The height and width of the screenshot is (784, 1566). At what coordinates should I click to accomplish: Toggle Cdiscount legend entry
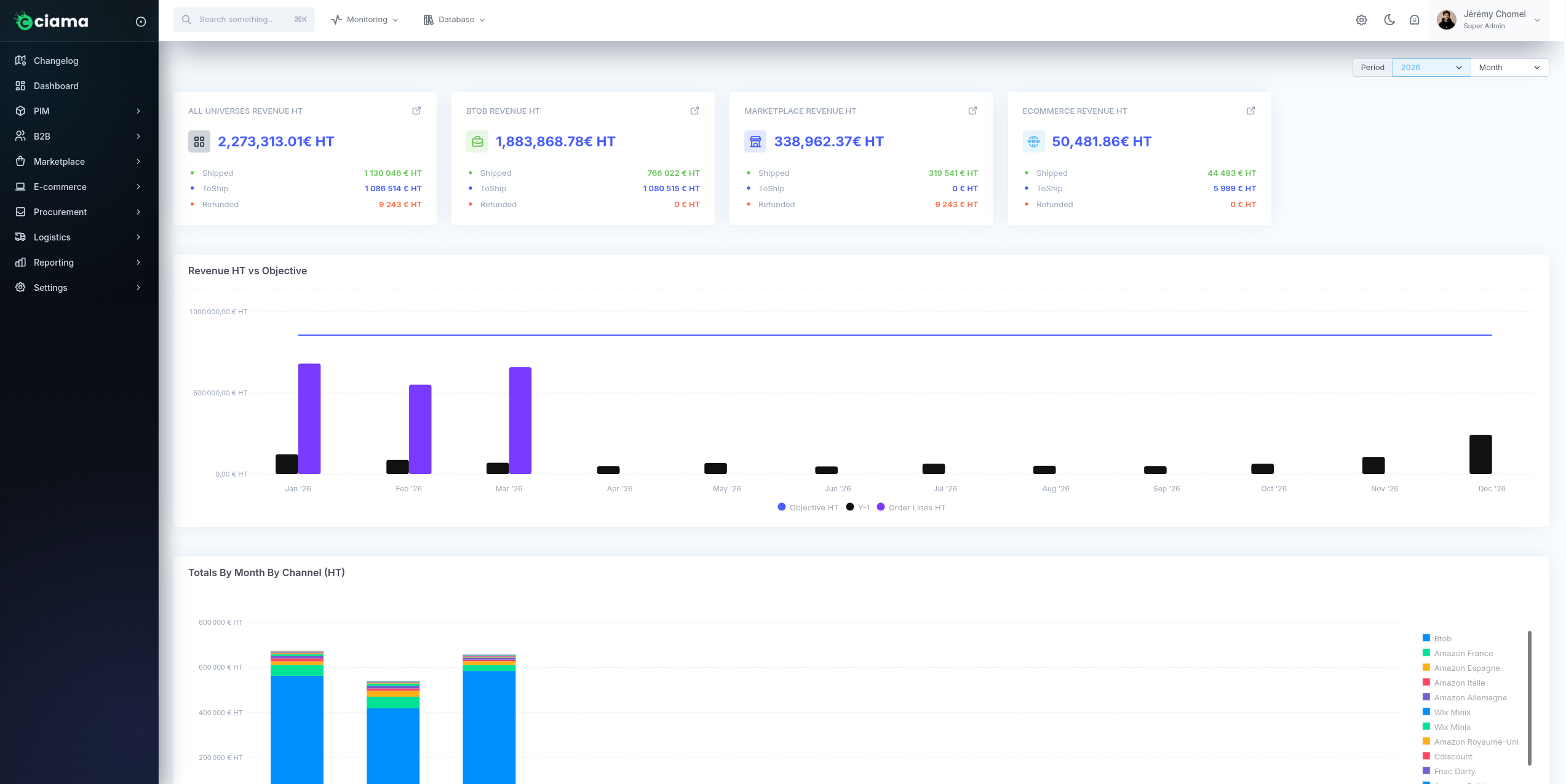[1447, 756]
